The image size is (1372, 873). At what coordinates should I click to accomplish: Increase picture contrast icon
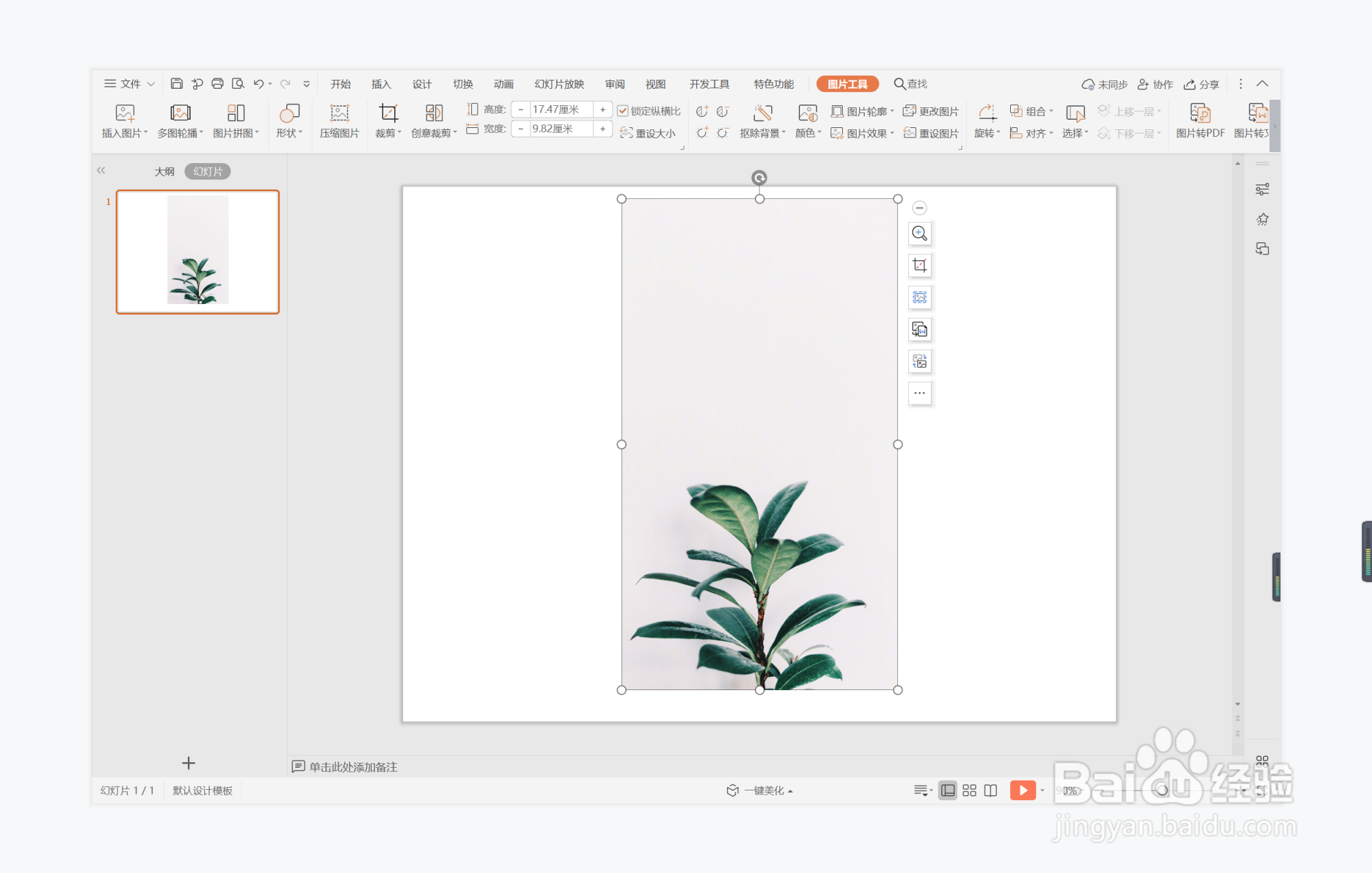point(702,111)
